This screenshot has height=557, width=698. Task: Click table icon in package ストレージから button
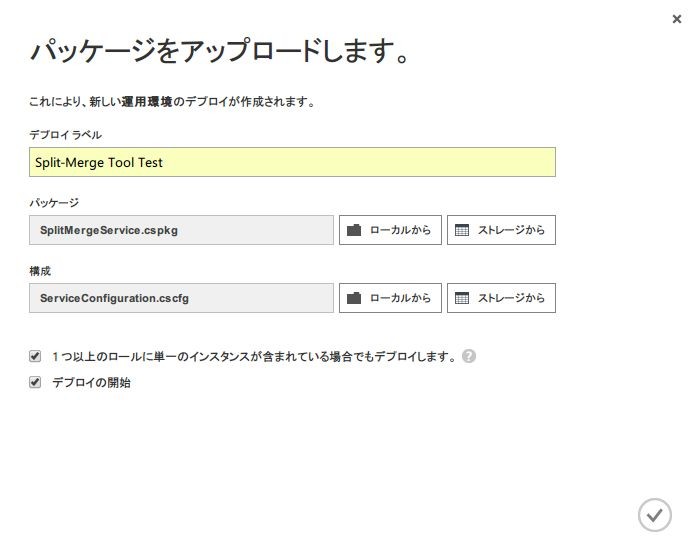[x=462, y=230]
